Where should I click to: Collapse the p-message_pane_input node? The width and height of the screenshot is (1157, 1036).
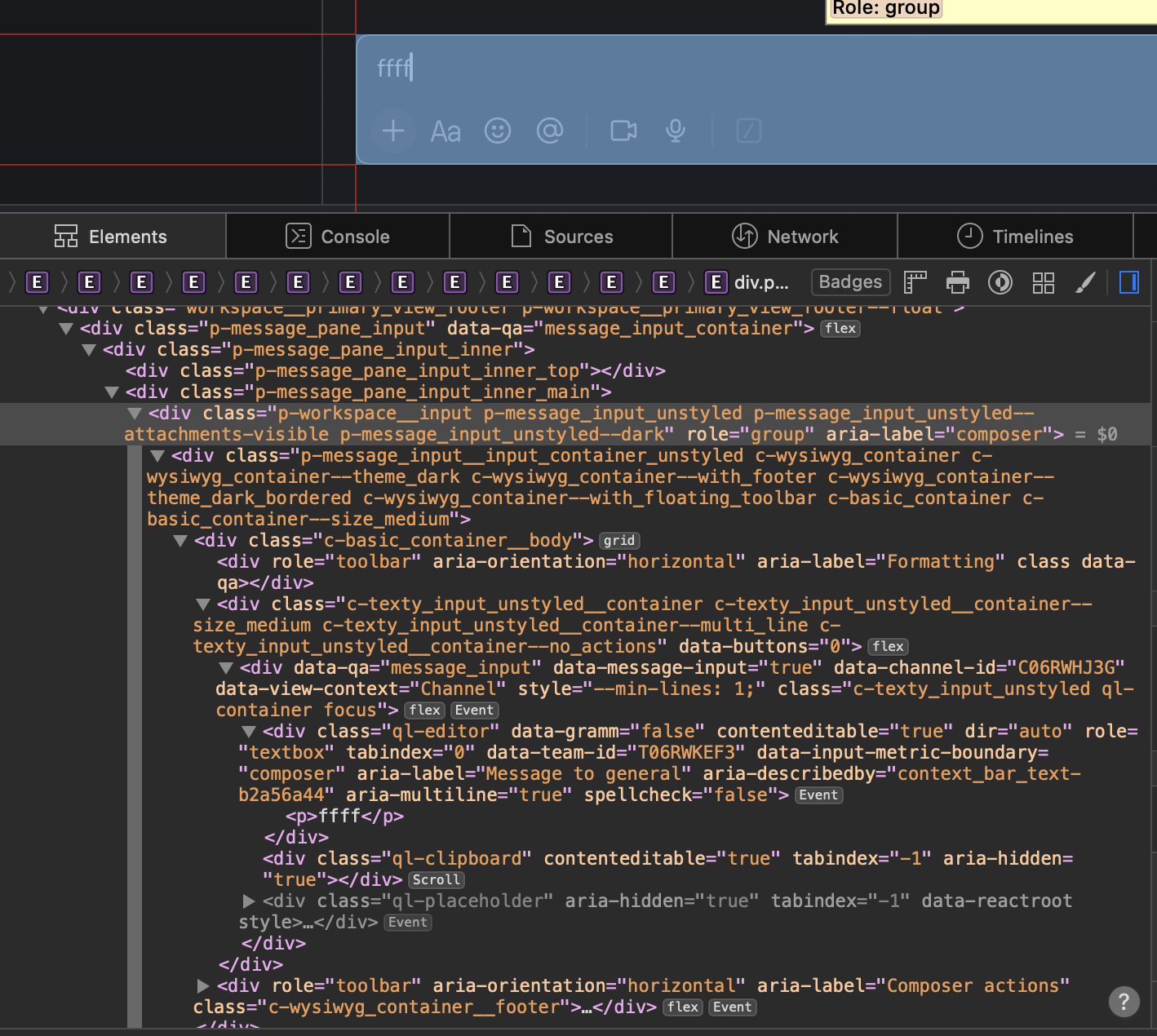tap(66, 329)
